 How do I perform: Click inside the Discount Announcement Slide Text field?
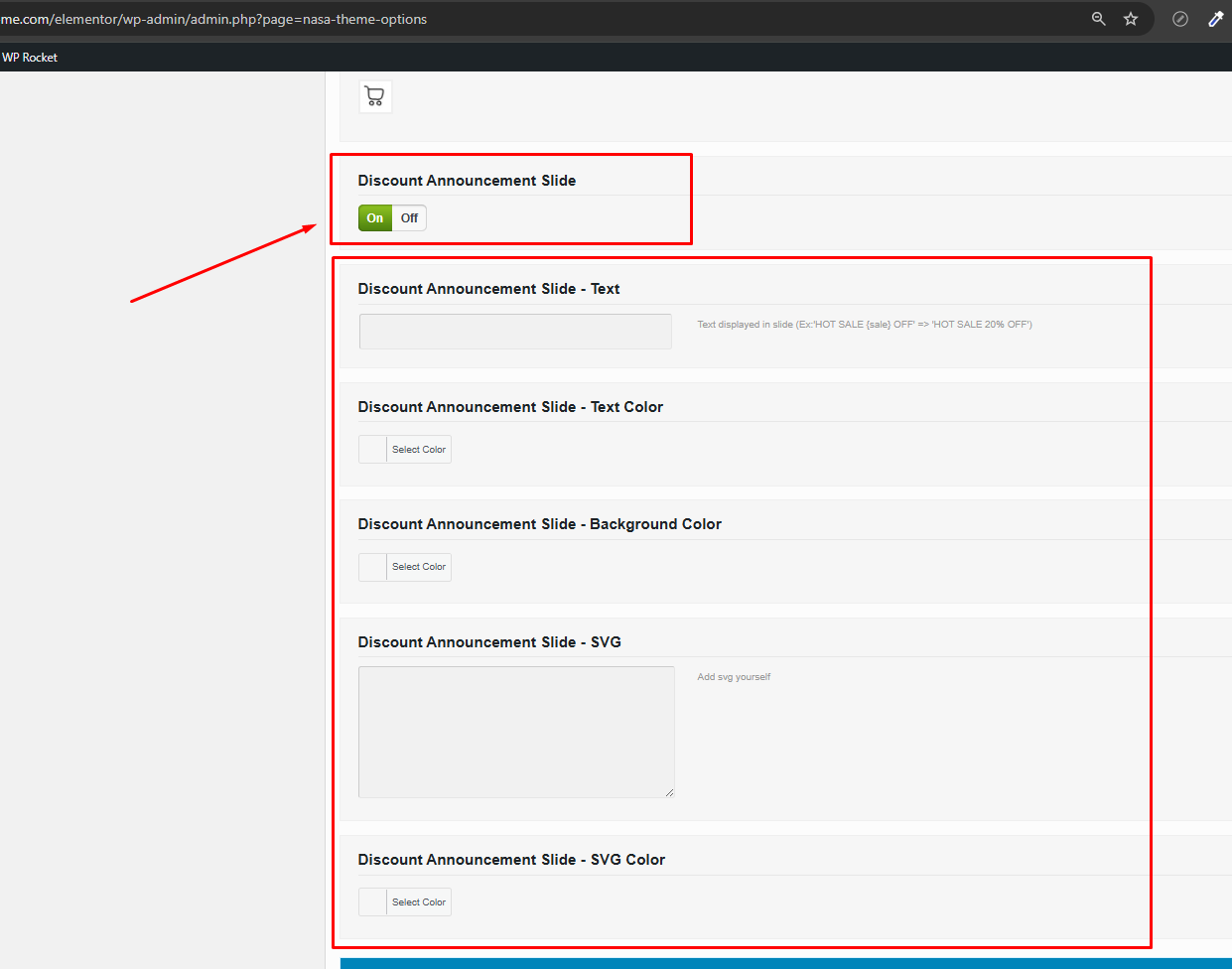(515, 332)
